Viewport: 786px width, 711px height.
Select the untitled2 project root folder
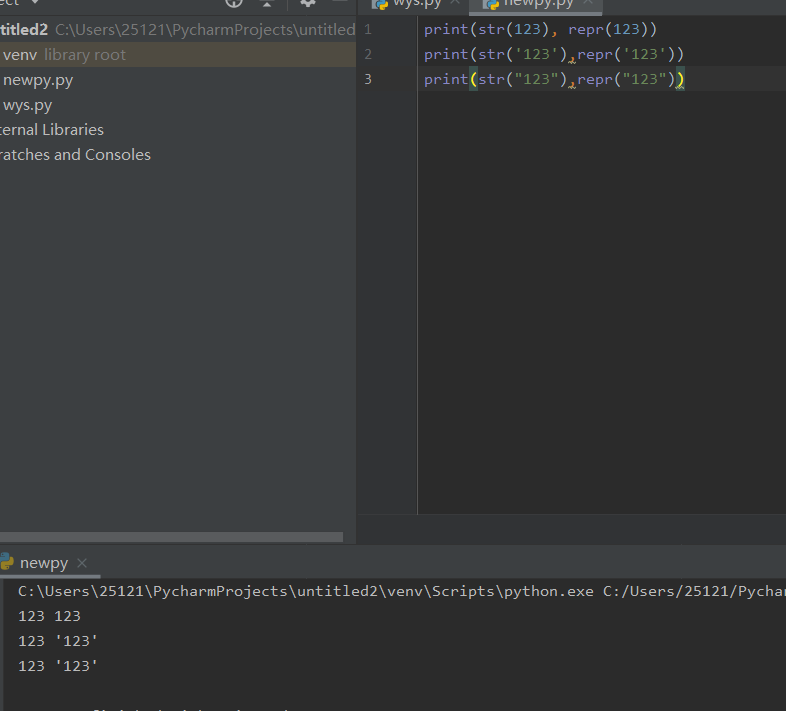[x=178, y=30]
